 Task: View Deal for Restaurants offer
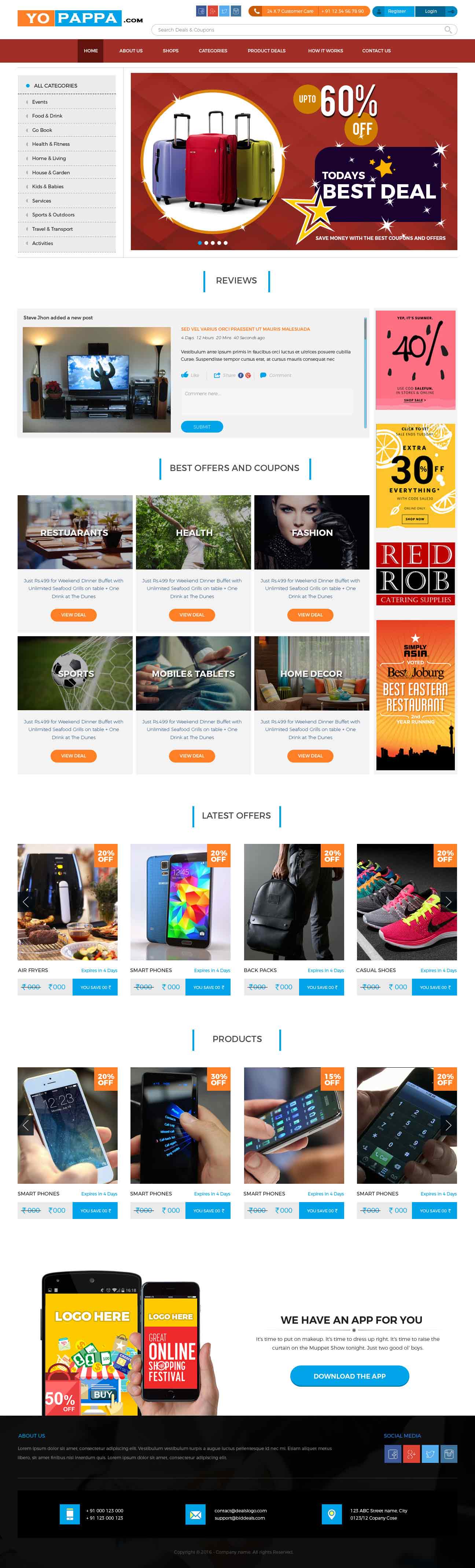74,615
